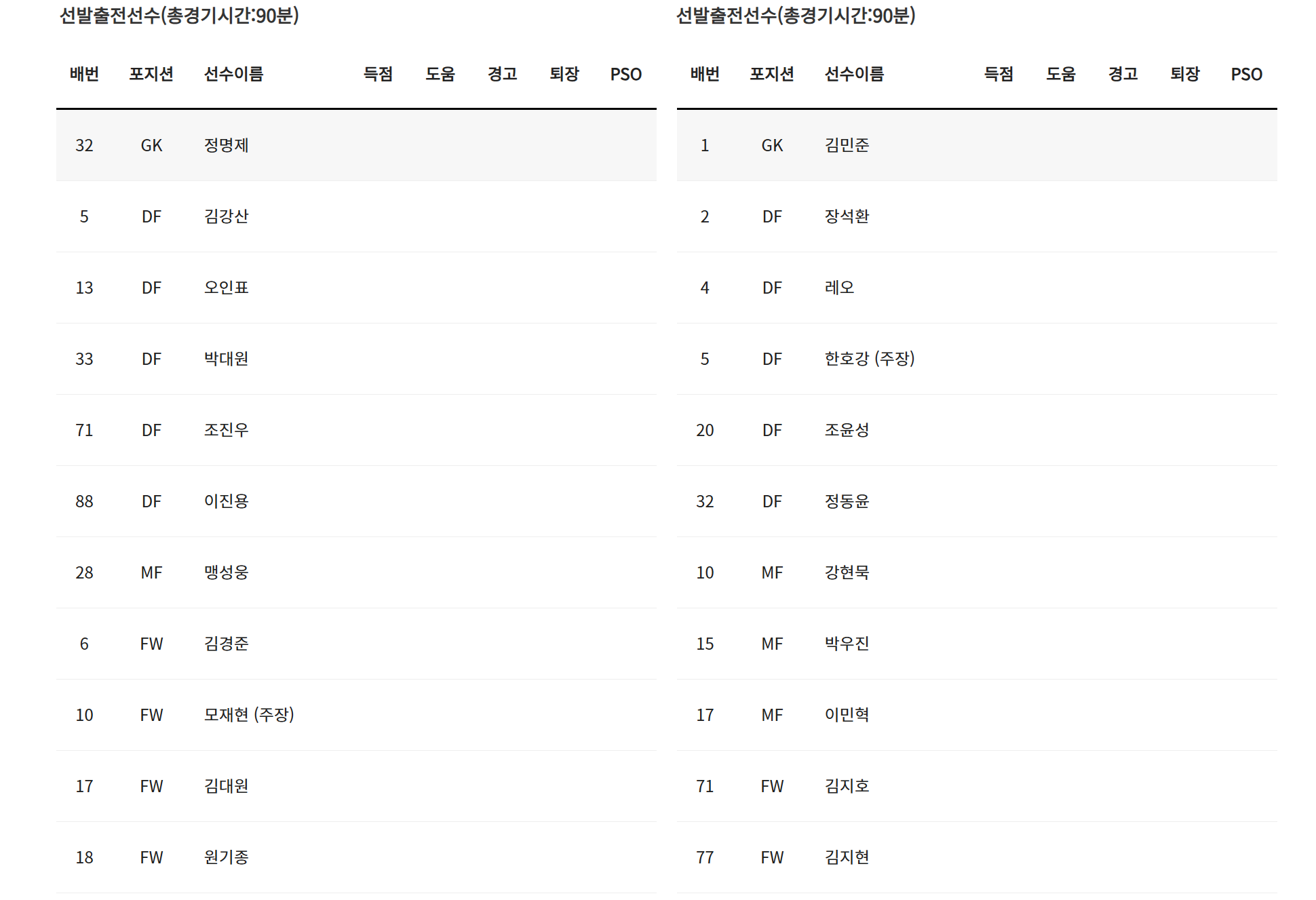The image size is (1316, 900).
Task: Click captain 모재현 (주장) name
Action: tap(248, 715)
